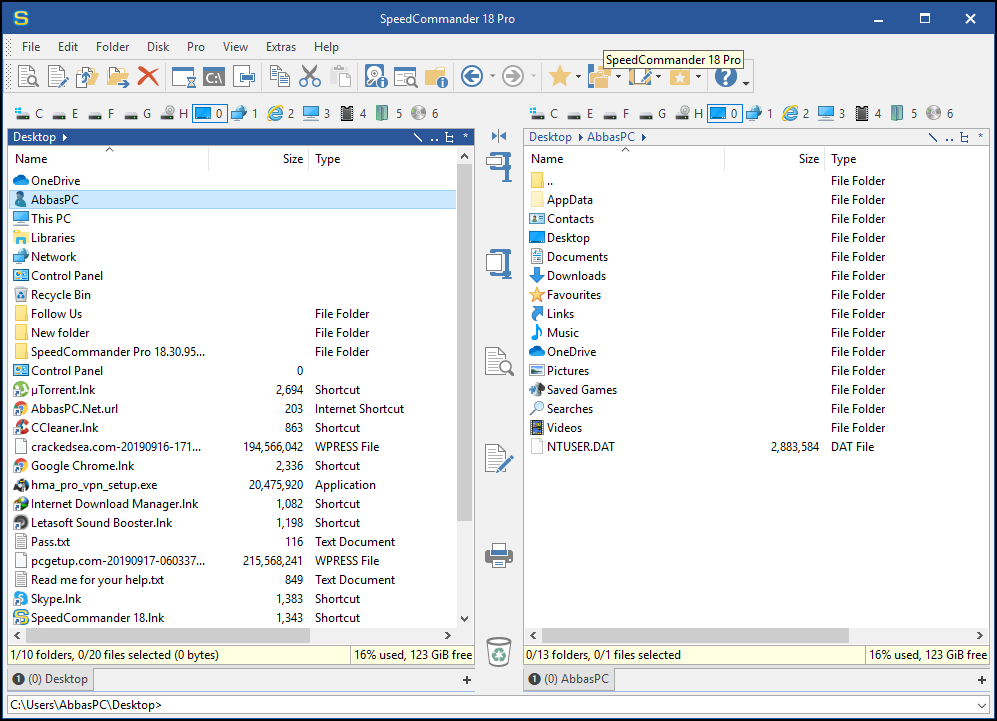
Task: Open the file search toolbar icon
Action: [x=406, y=77]
